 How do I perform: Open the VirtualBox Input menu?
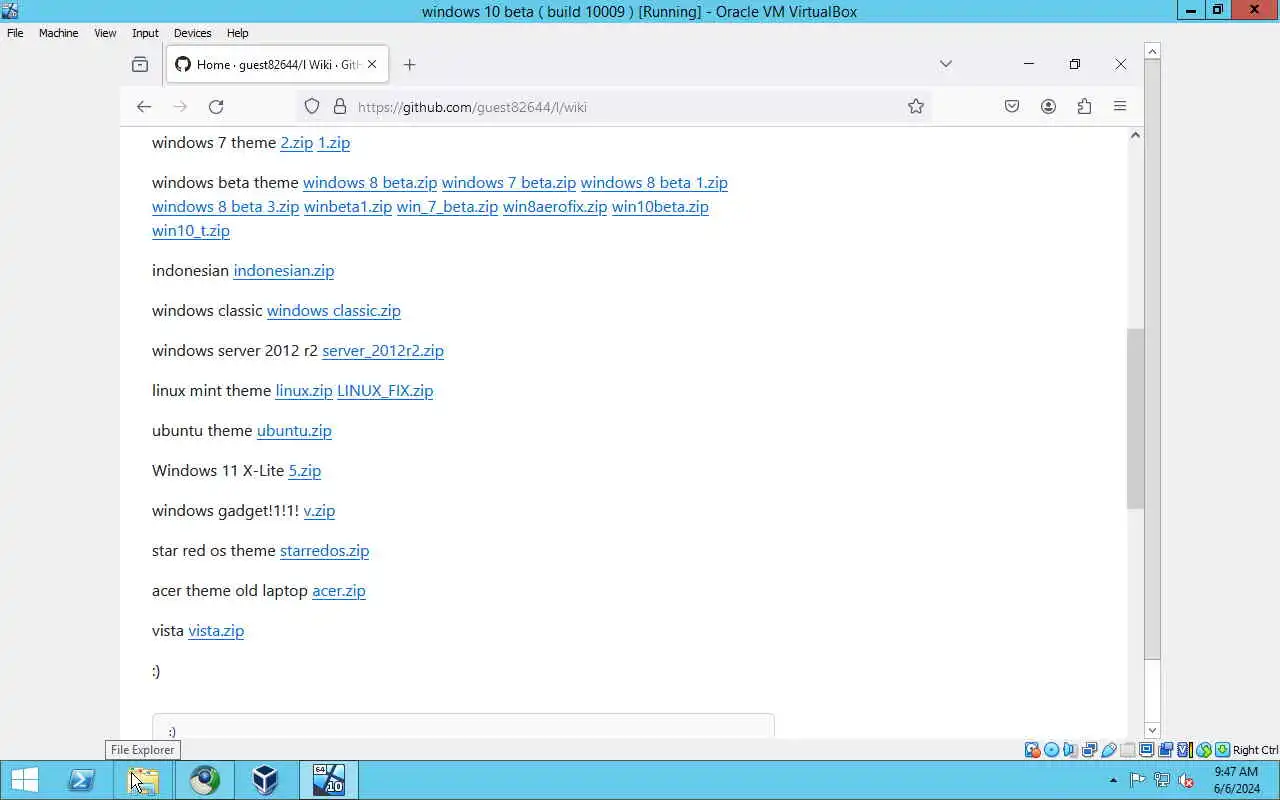(x=145, y=33)
